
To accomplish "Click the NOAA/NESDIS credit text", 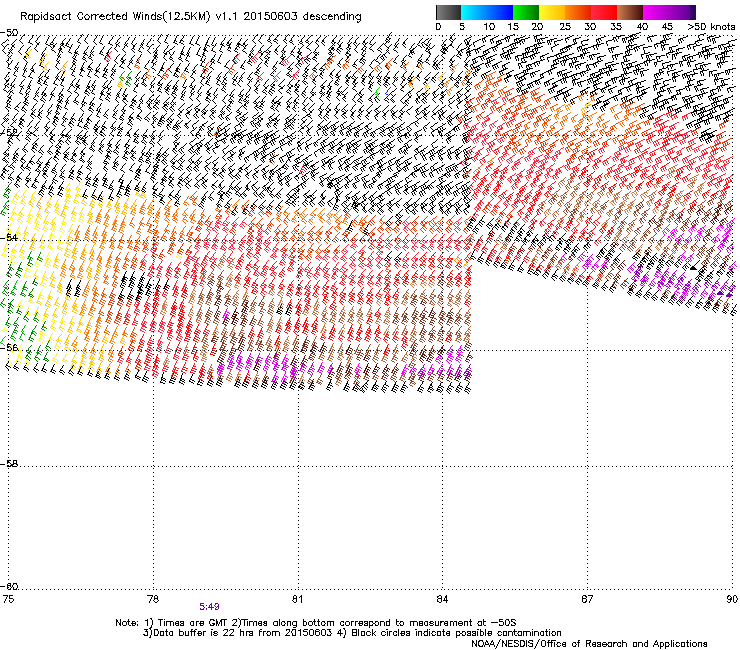I will [x=589, y=644].
